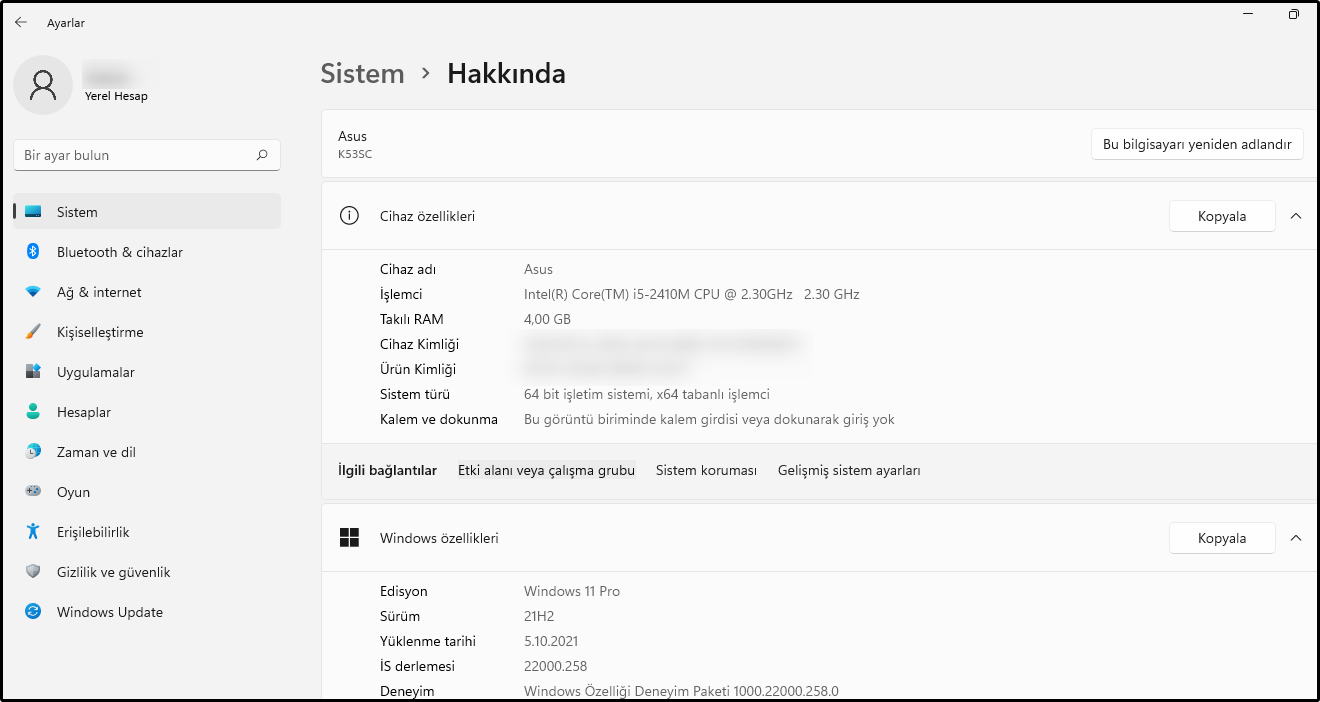Click the Oyun gamepad icon

tap(33, 492)
